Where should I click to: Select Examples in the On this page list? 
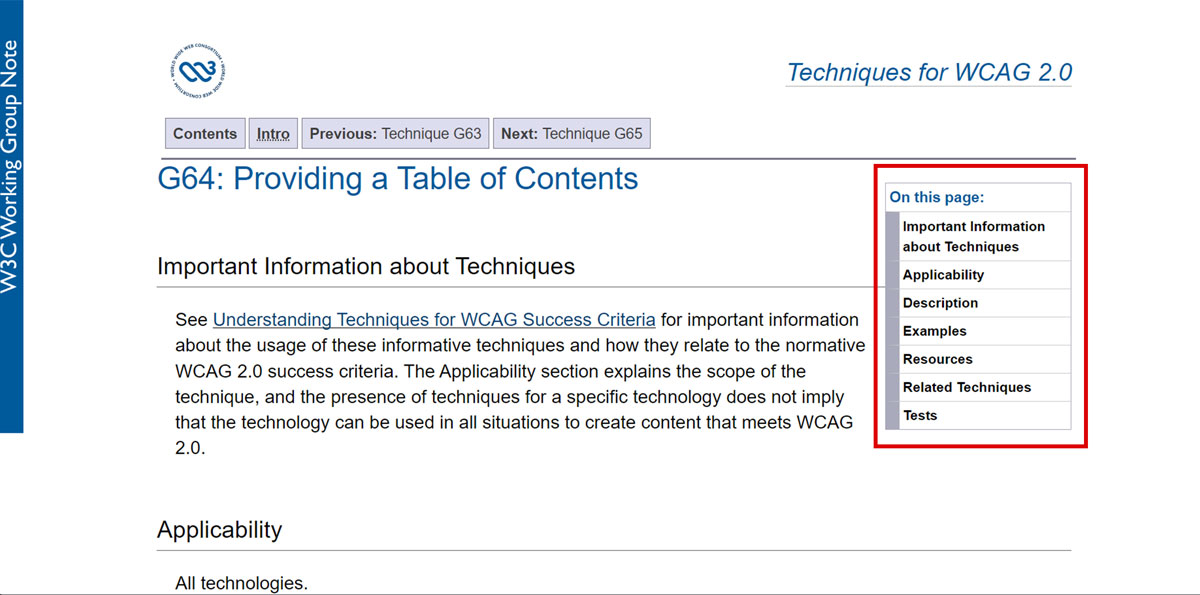[x=934, y=331]
